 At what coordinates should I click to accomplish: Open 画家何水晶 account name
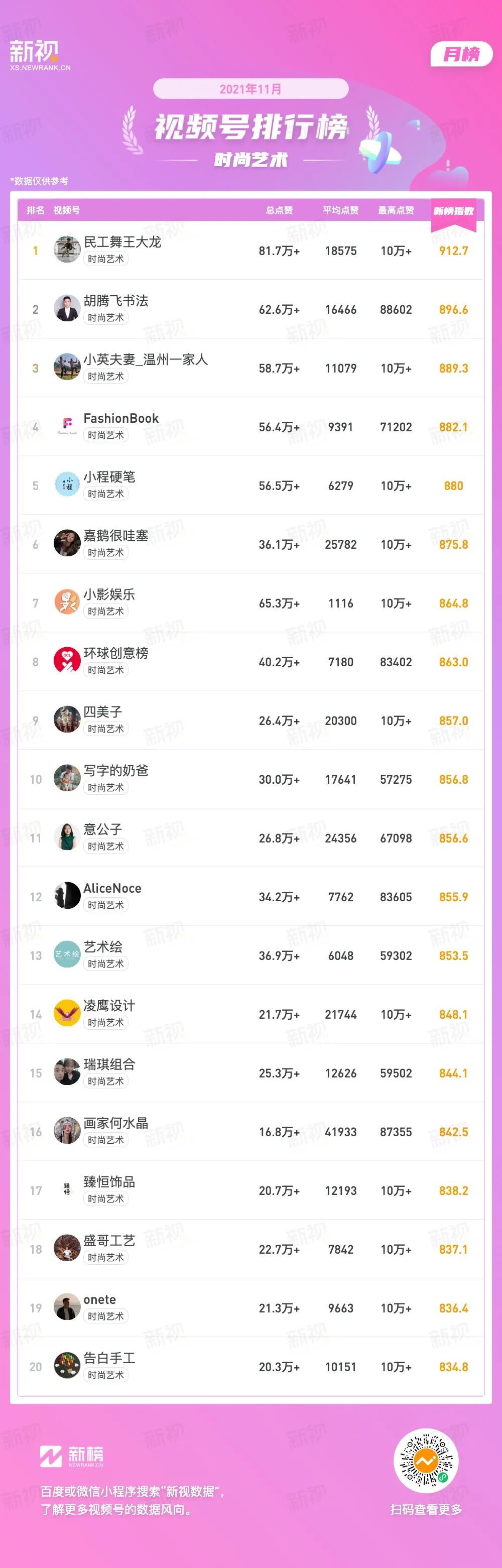pyautogui.click(x=115, y=1123)
